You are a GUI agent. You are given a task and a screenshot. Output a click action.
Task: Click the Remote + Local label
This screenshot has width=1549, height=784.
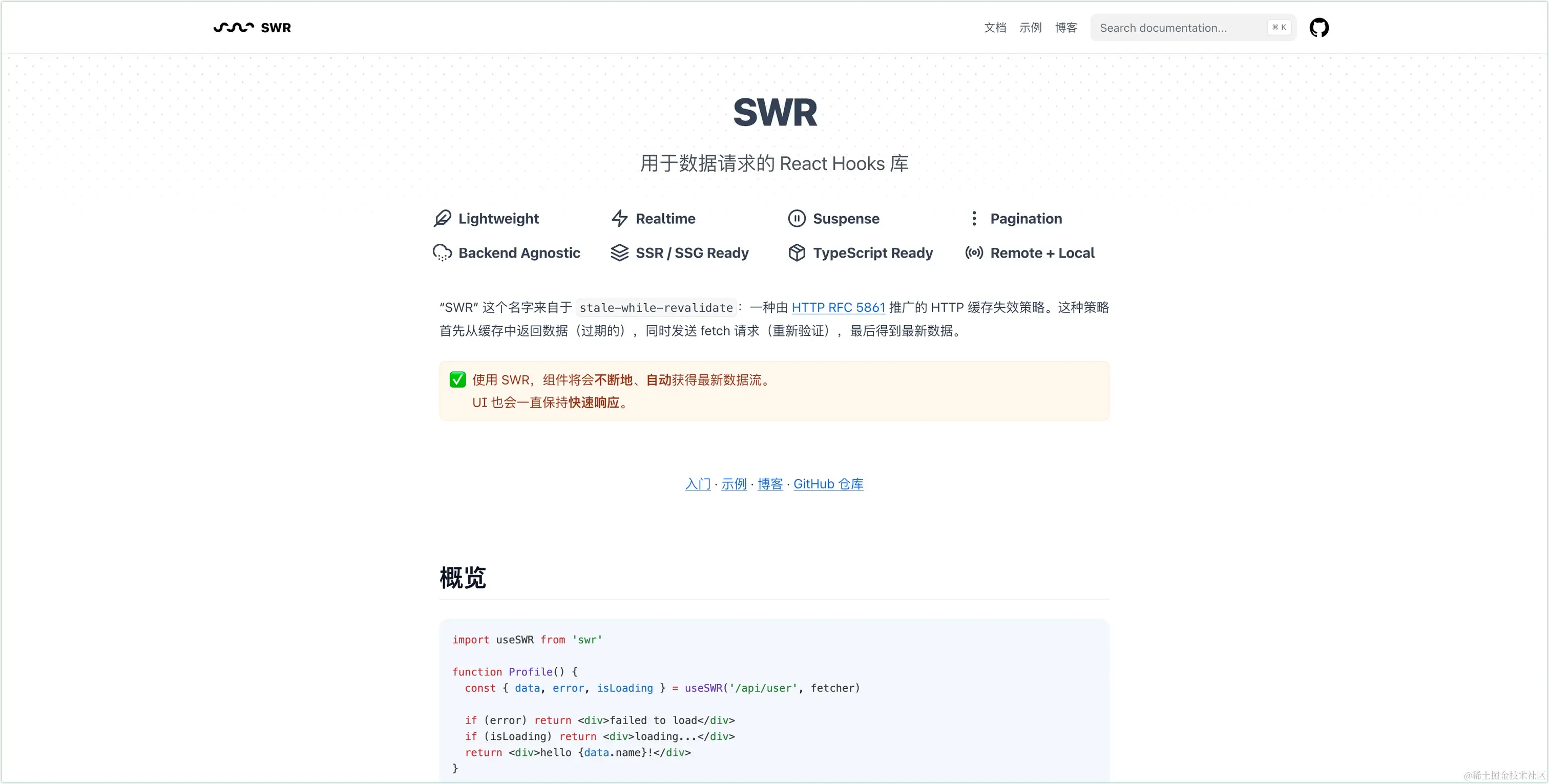point(1042,252)
